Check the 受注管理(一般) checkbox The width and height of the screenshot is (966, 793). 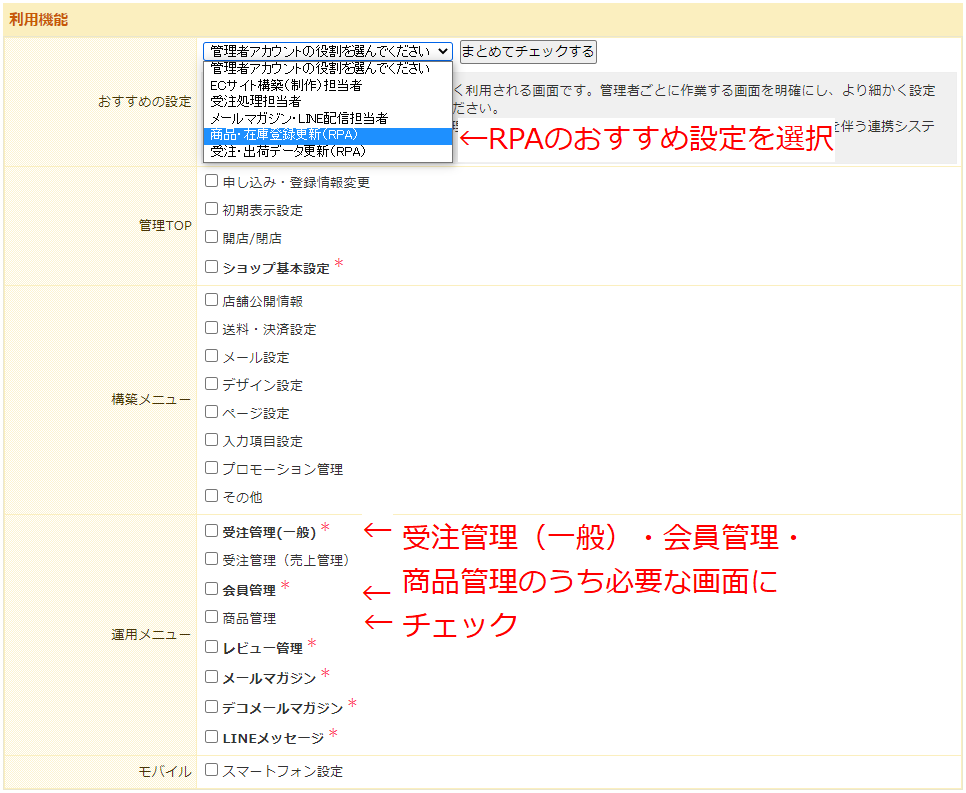(x=211, y=531)
